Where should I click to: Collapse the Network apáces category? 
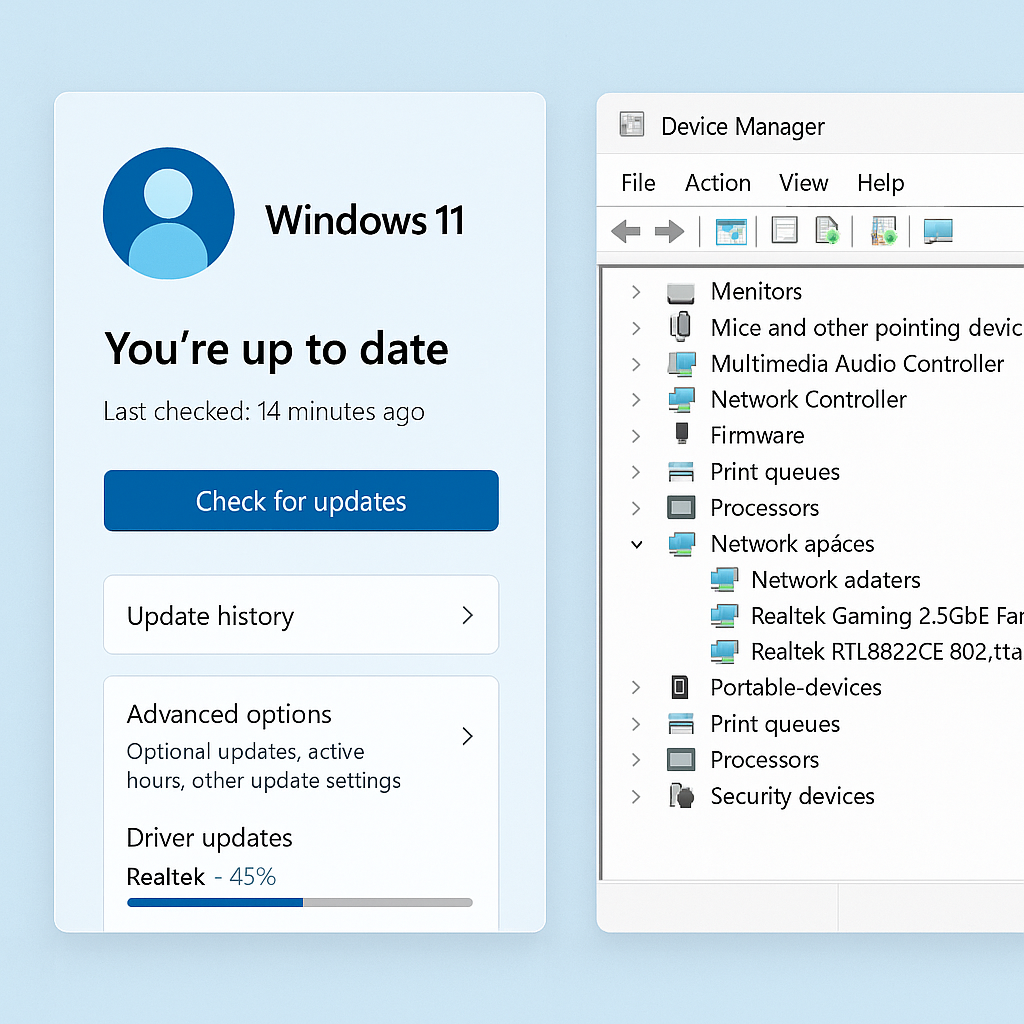click(636, 543)
